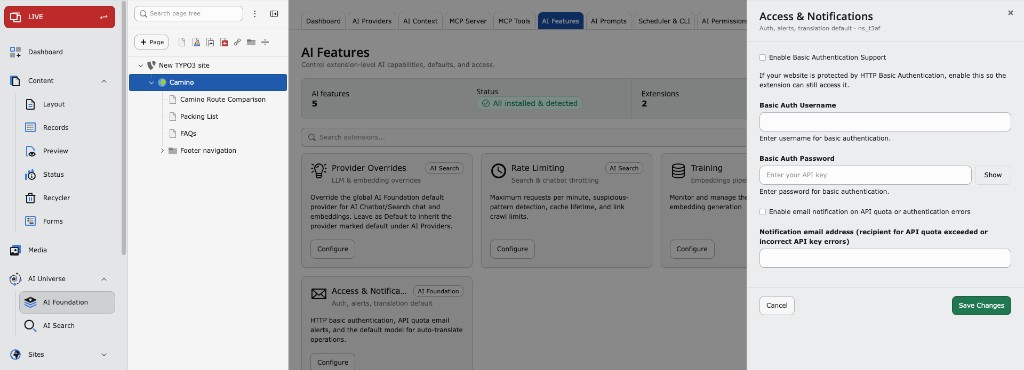
Task: Switch to the MCP Tools tab
Action: 514,21
